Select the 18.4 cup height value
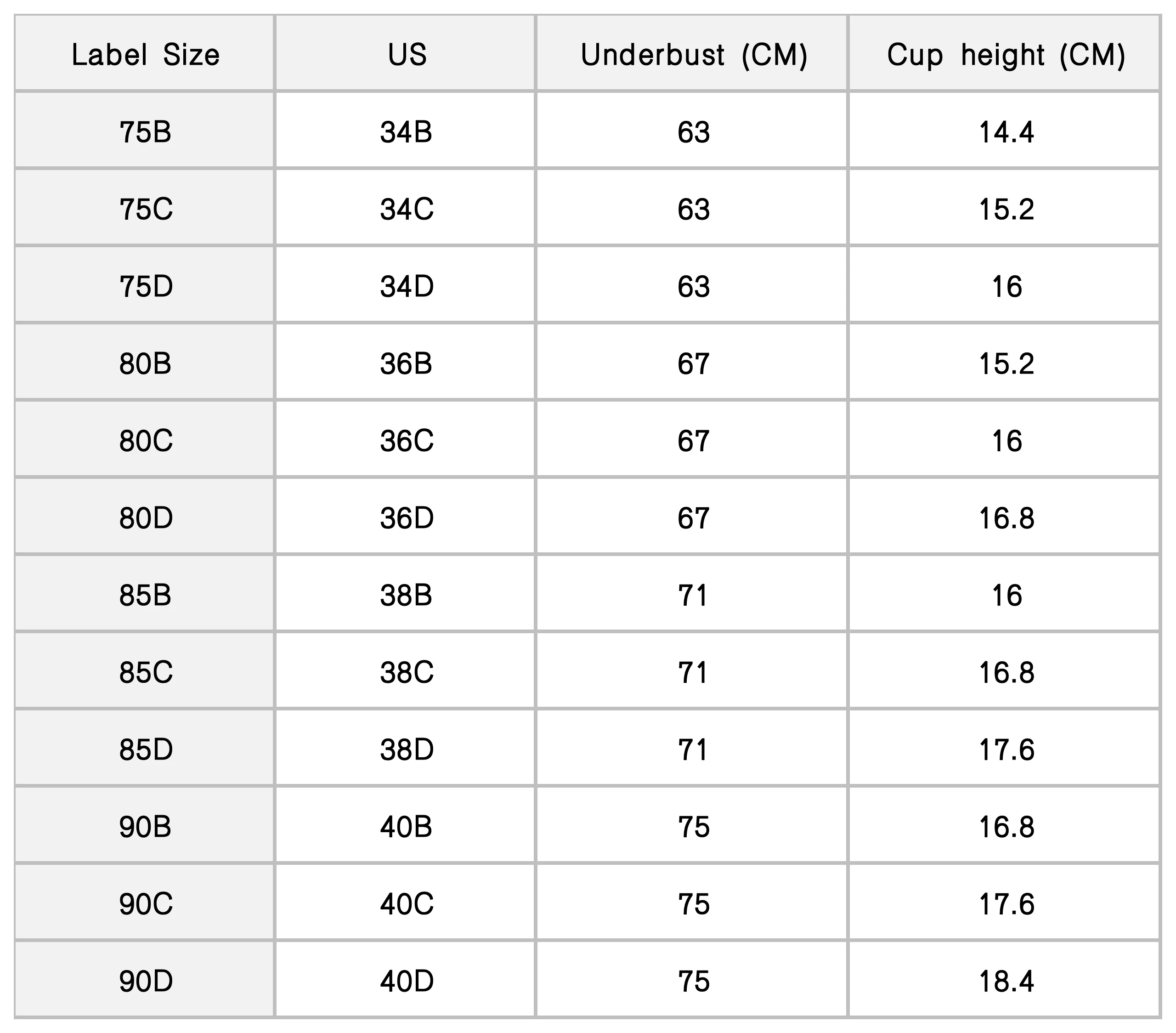 click(x=1006, y=981)
